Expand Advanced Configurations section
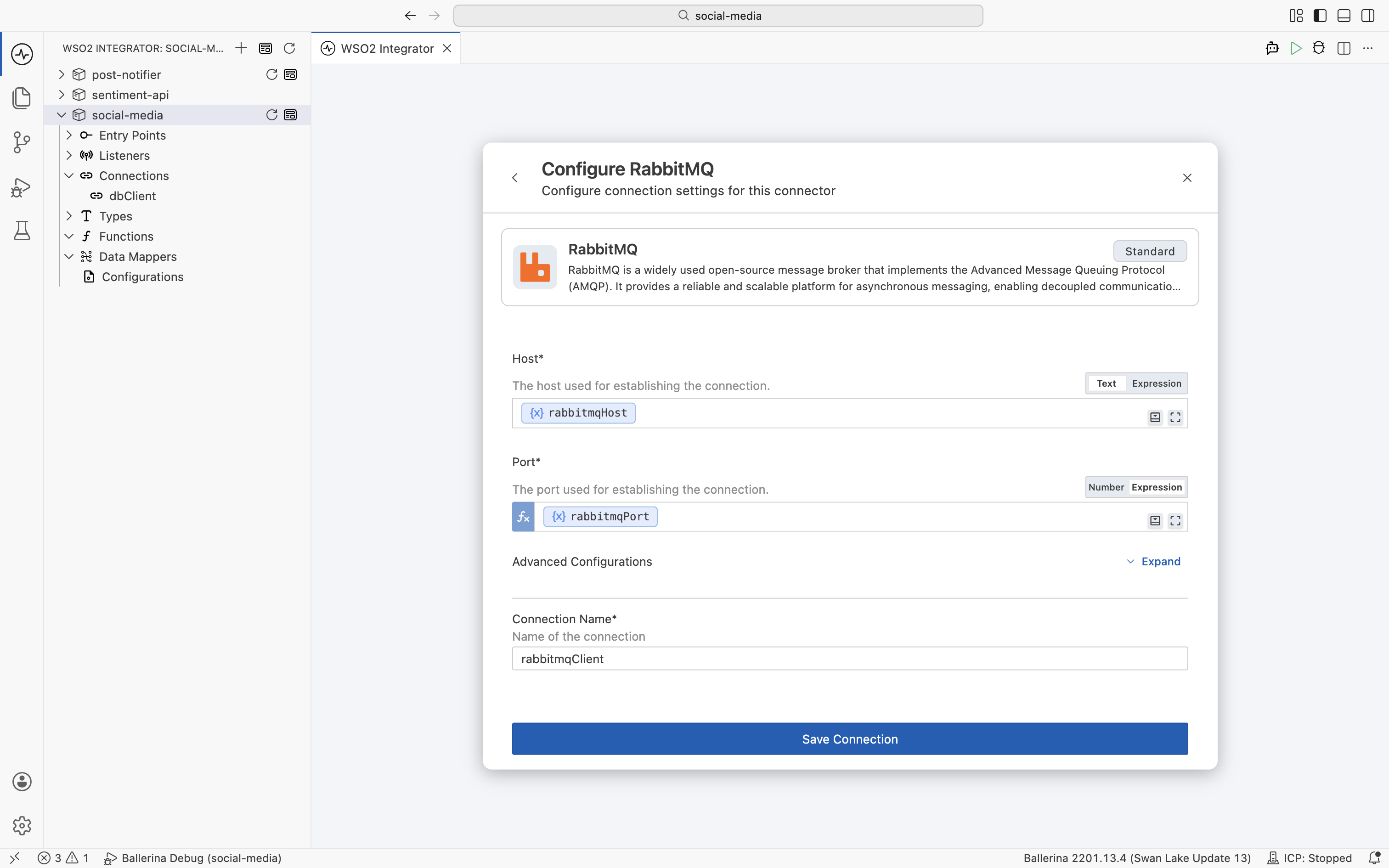This screenshot has width=1389, height=868. [1153, 561]
